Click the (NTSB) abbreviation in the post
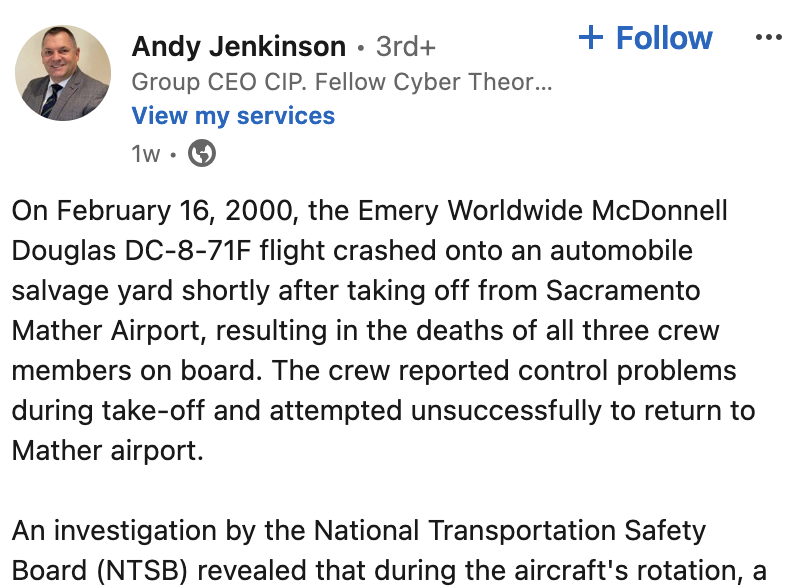The width and height of the screenshot is (800, 588). [x=142, y=571]
